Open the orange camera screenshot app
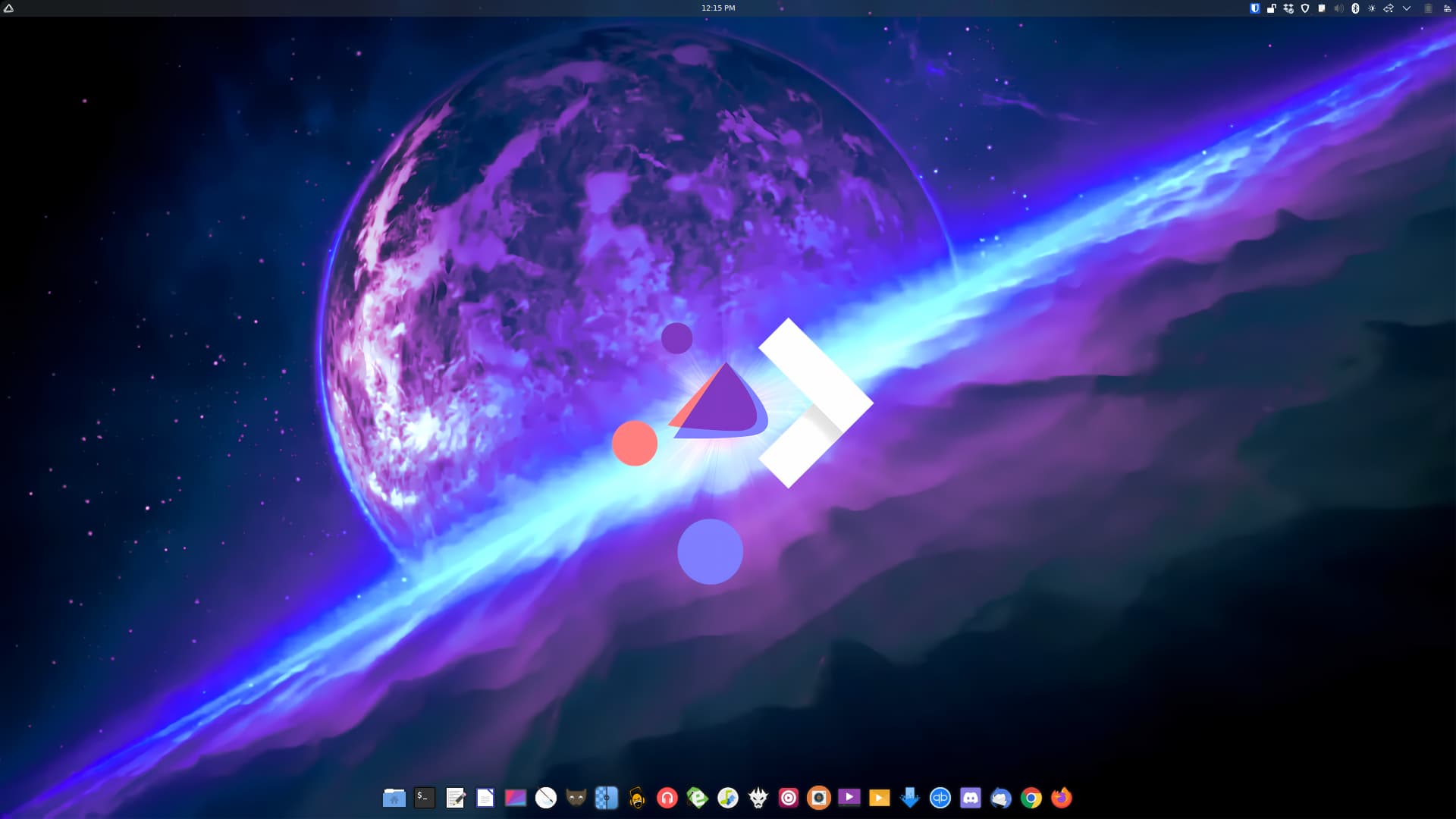1456x819 pixels. [819, 798]
